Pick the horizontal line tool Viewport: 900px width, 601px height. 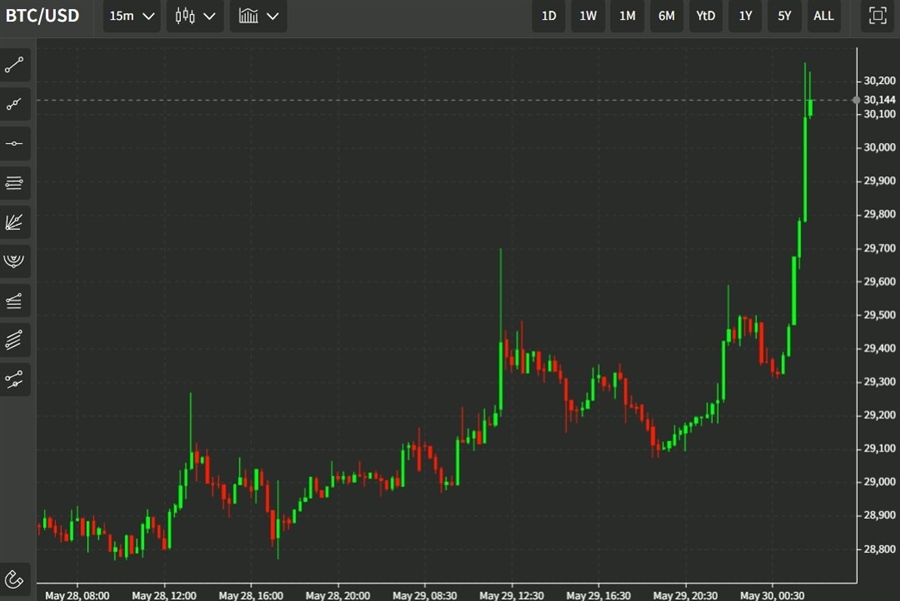pos(15,143)
